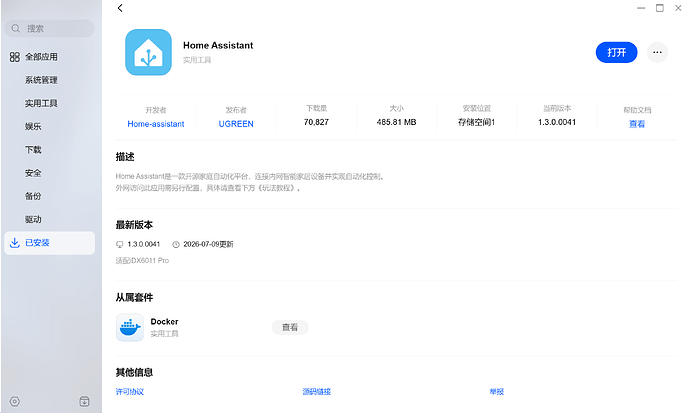Select 驱动 category
The image size is (690, 413).
(33, 219)
